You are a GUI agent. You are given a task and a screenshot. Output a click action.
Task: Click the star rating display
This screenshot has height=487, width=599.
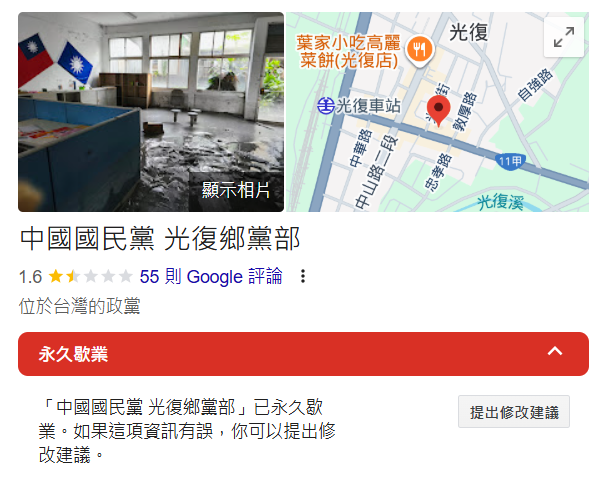[90, 276]
